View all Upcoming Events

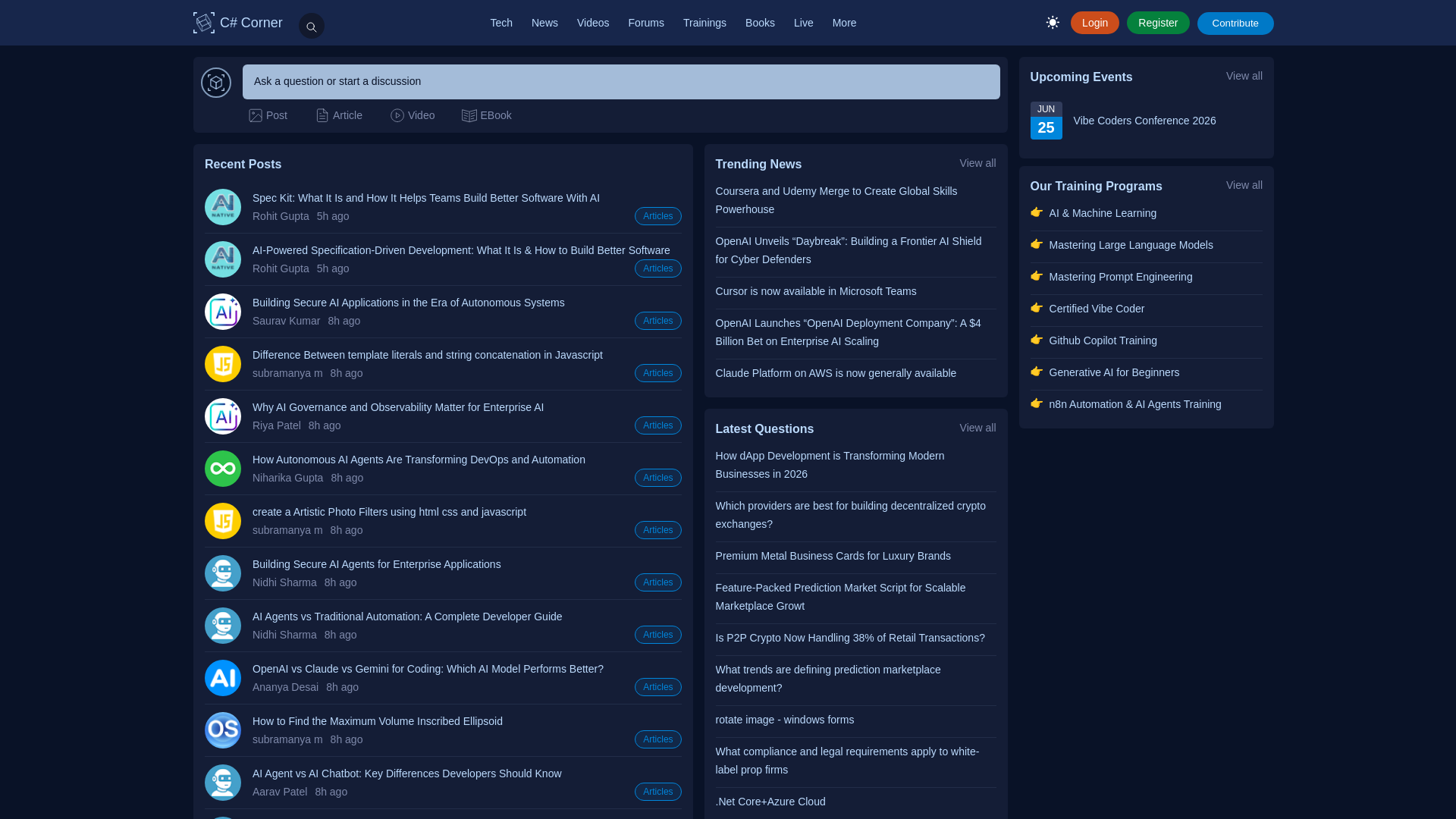click(x=1244, y=76)
